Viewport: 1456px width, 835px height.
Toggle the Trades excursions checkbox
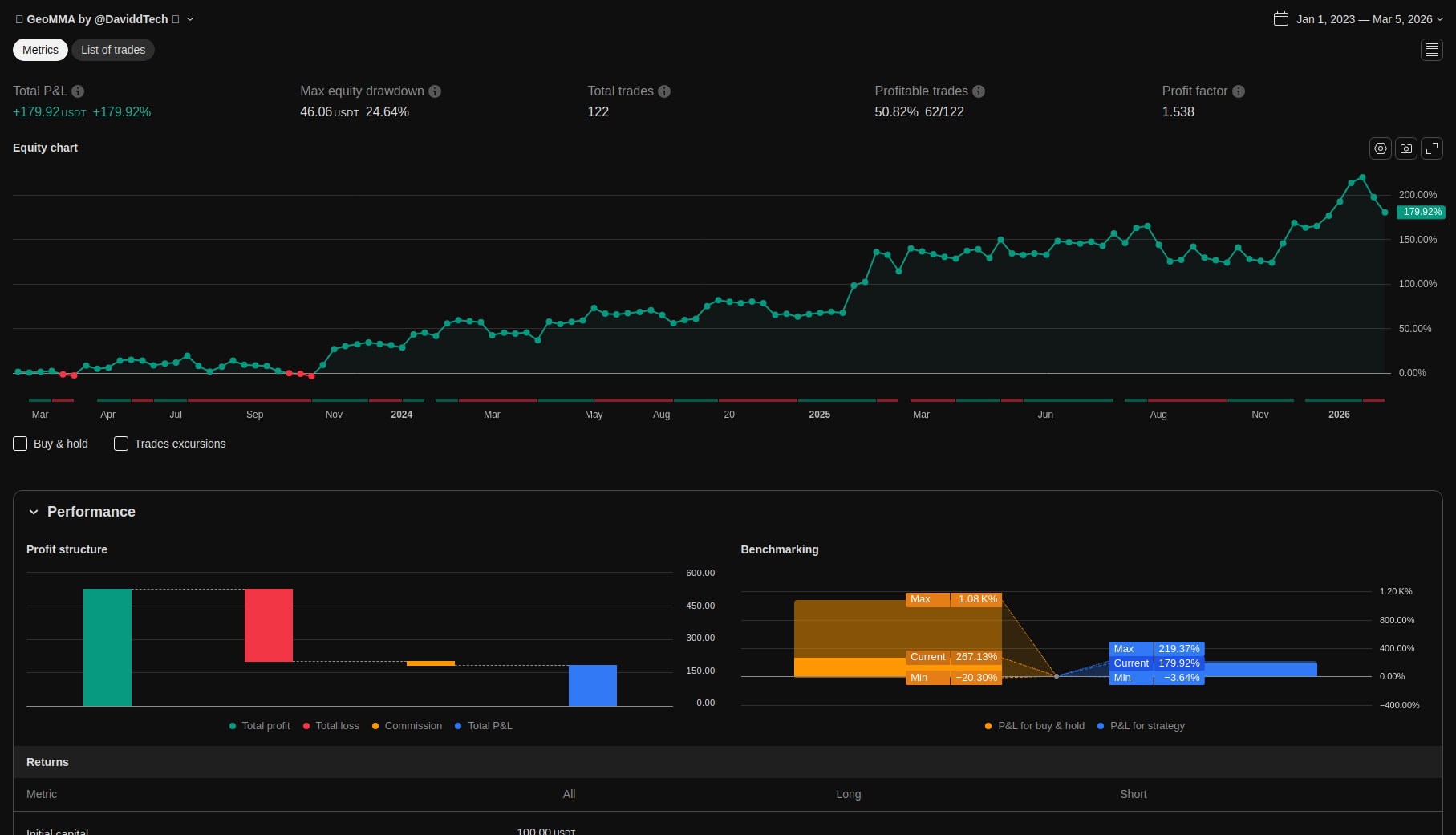pyautogui.click(x=121, y=444)
